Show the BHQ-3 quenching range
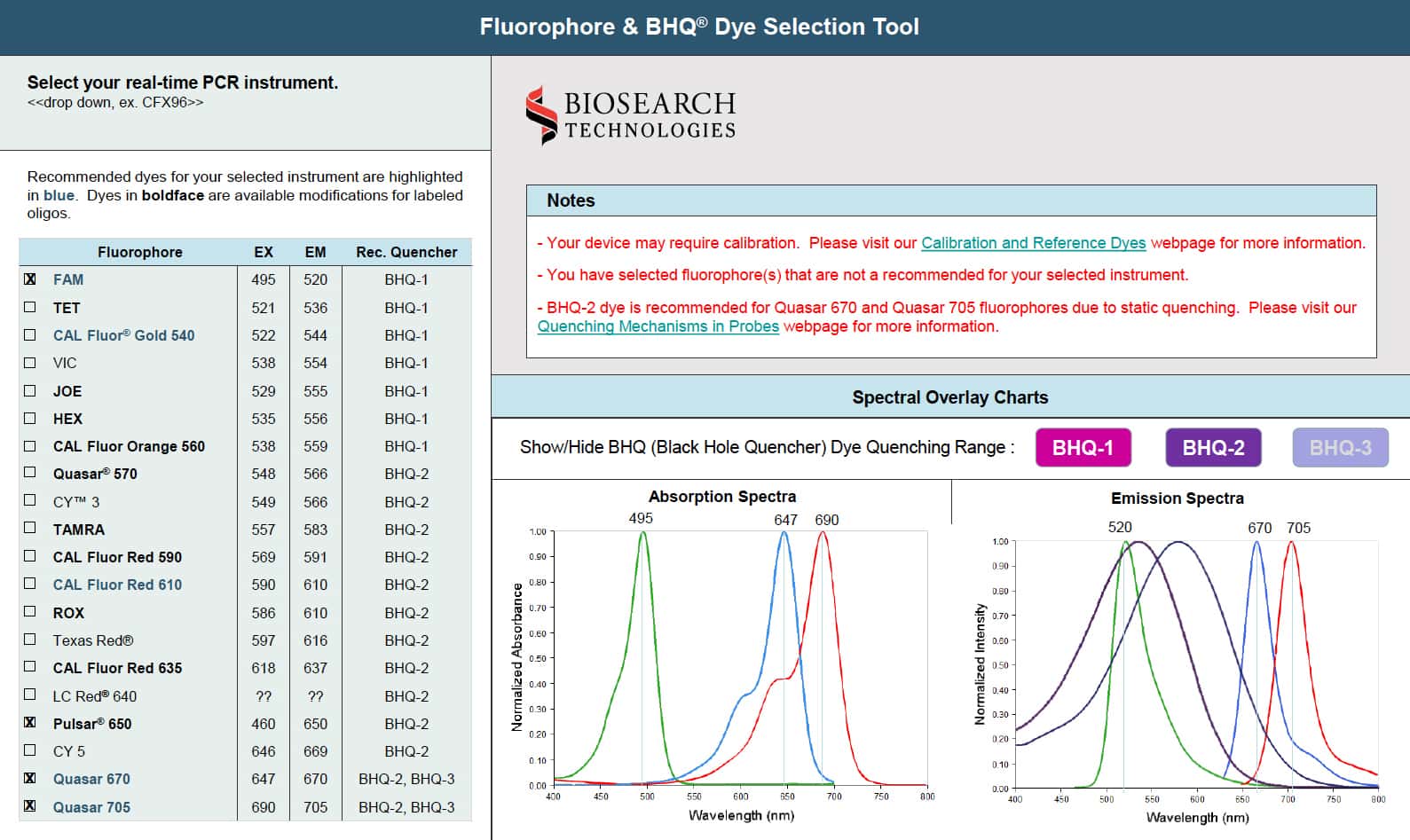The height and width of the screenshot is (840, 1410). pyautogui.click(x=1341, y=448)
